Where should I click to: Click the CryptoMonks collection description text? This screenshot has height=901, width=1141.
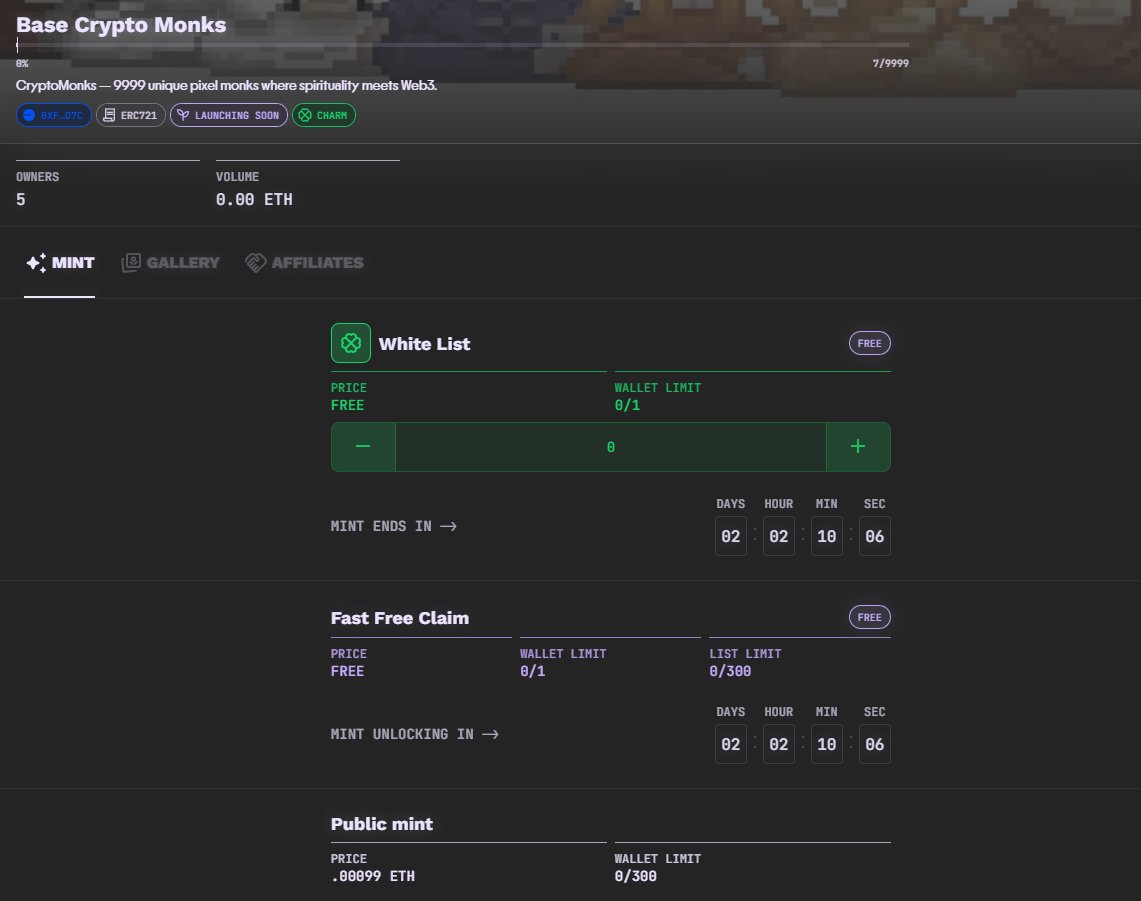click(226, 85)
